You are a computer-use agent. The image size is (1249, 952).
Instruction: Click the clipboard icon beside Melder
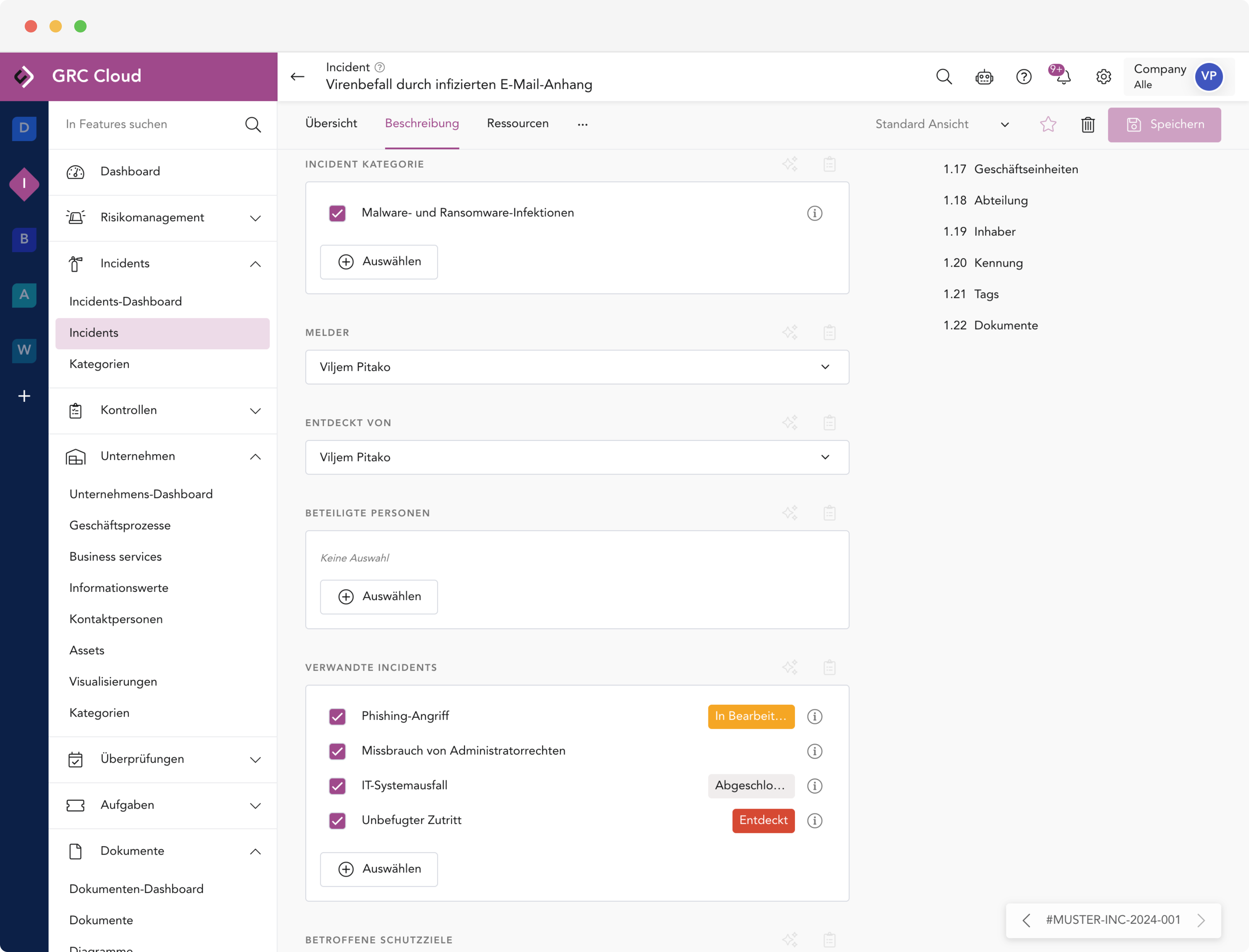829,333
